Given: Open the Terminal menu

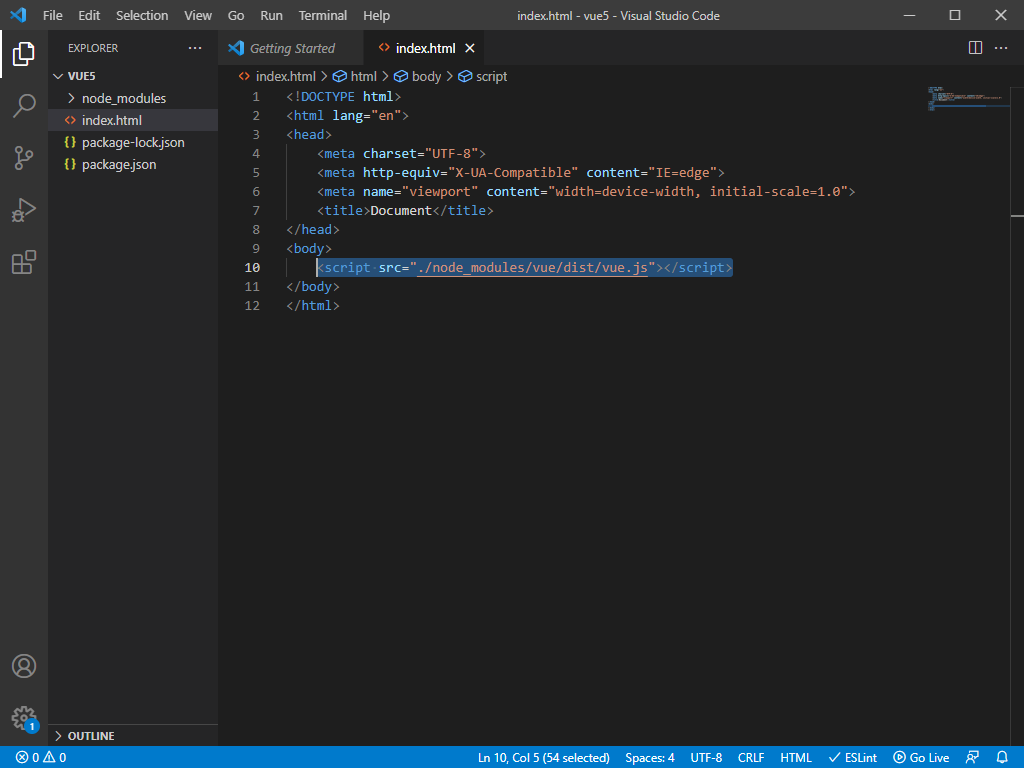Looking at the screenshot, I should point(323,15).
